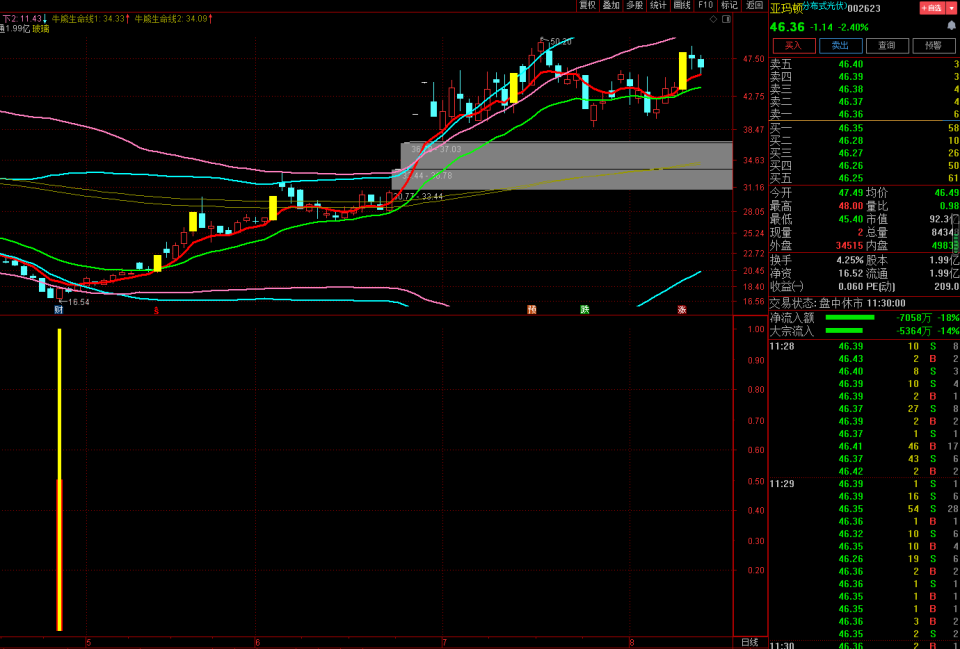Click the 复权 toolbar button
The width and height of the screenshot is (960, 649).
point(587,6)
